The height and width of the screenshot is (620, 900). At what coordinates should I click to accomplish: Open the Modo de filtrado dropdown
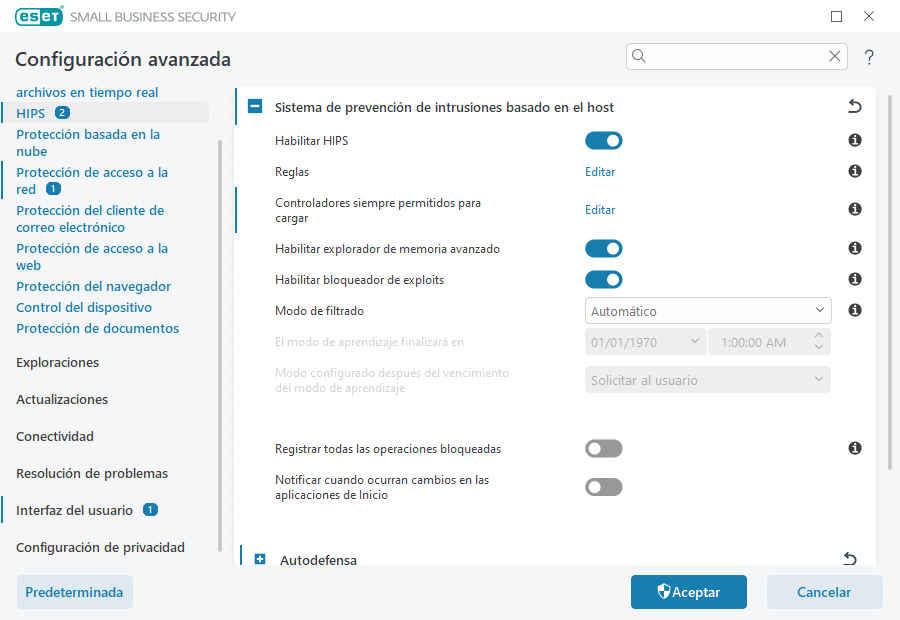pyautogui.click(x=707, y=311)
